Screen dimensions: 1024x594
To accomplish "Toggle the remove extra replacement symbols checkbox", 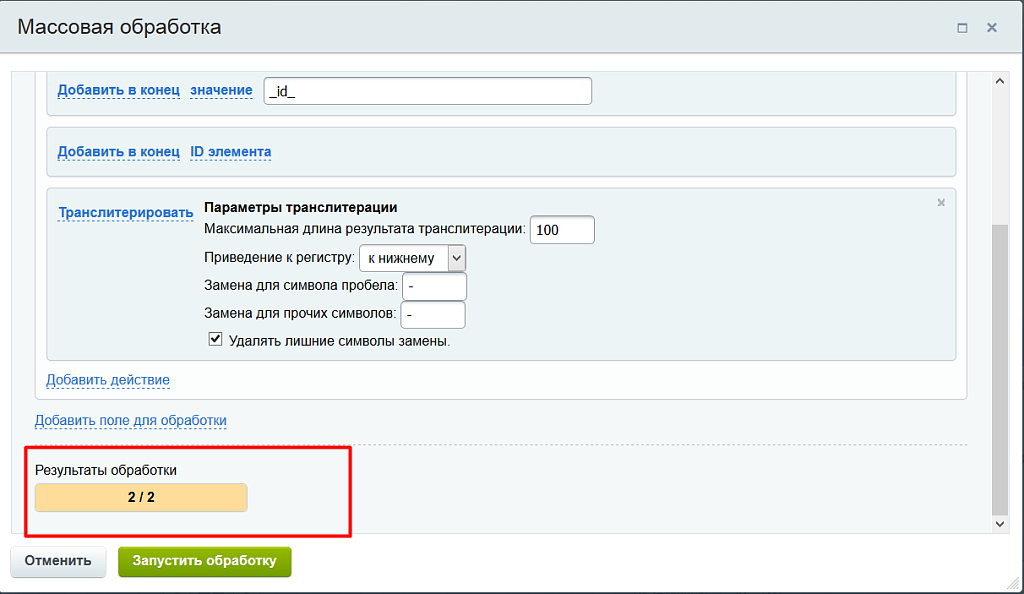I will pyautogui.click(x=215, y=338).
